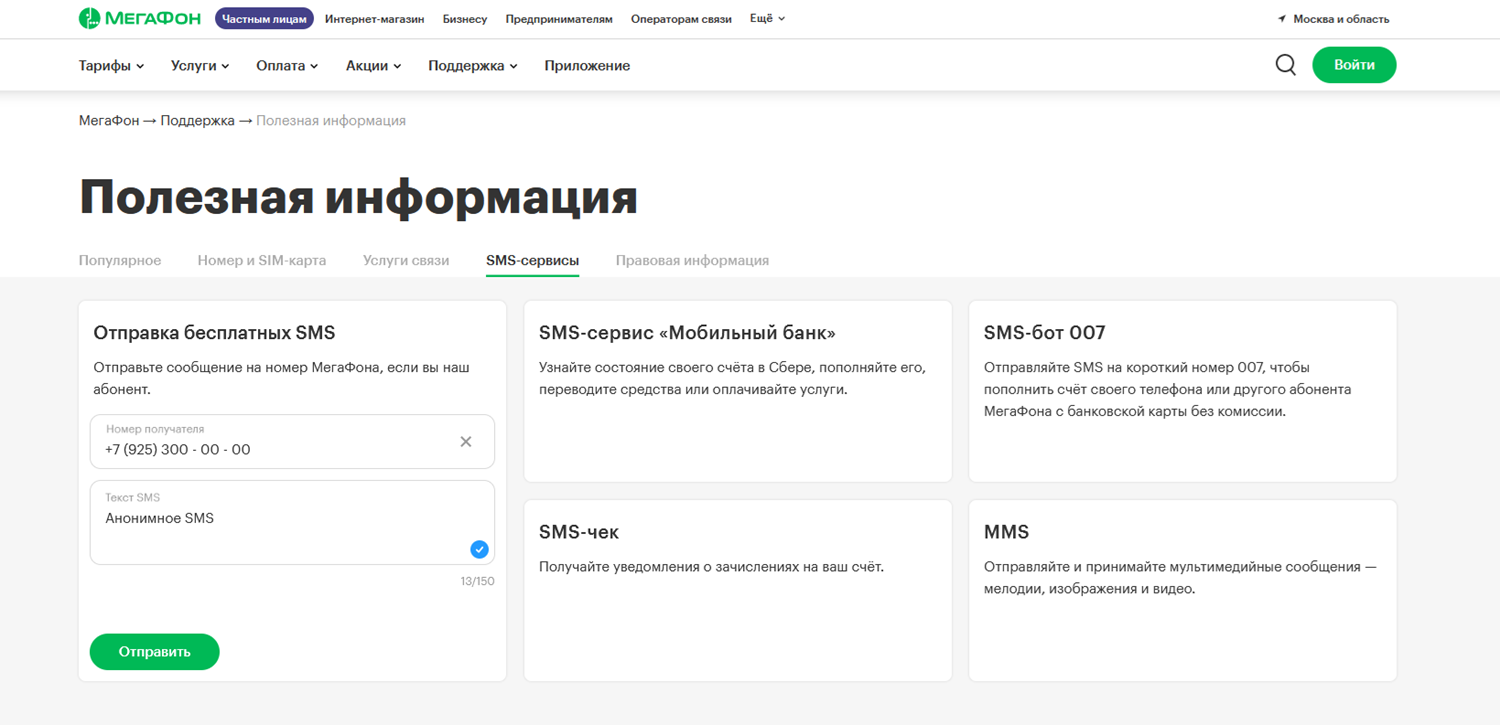Image resolution: width=1500 pixels, height=725 pixels.
Task: Focus the Номер получателя input field
Action: [x=292, y=441]
